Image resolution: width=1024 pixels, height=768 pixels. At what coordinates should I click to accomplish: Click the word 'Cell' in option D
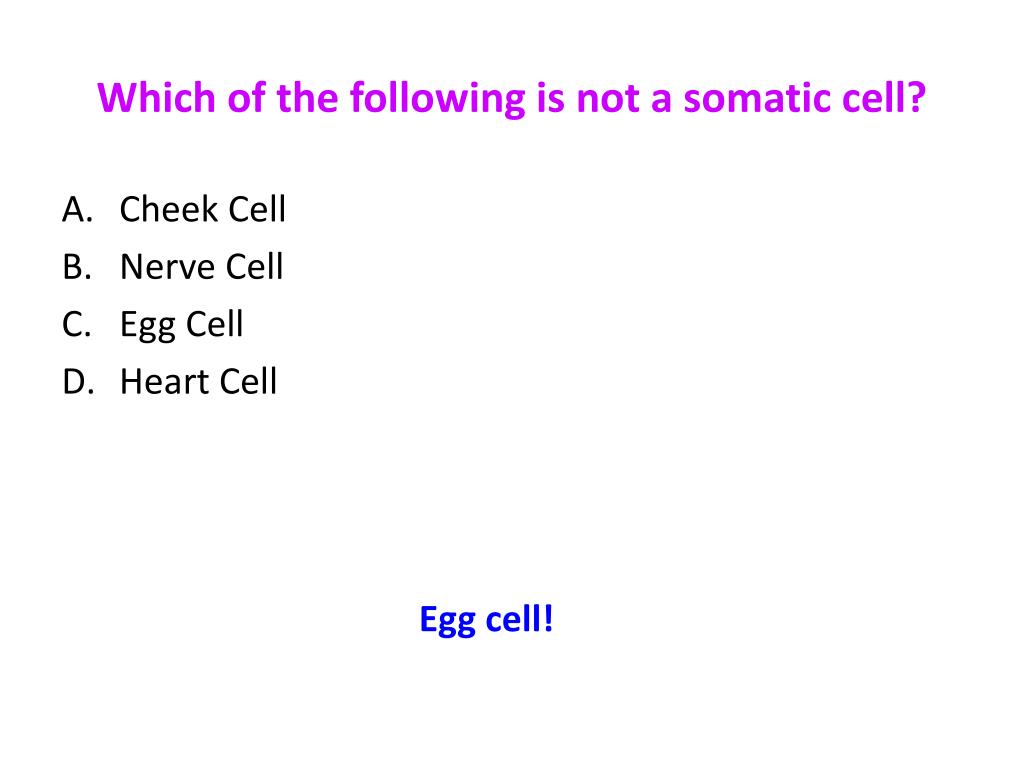248,382
